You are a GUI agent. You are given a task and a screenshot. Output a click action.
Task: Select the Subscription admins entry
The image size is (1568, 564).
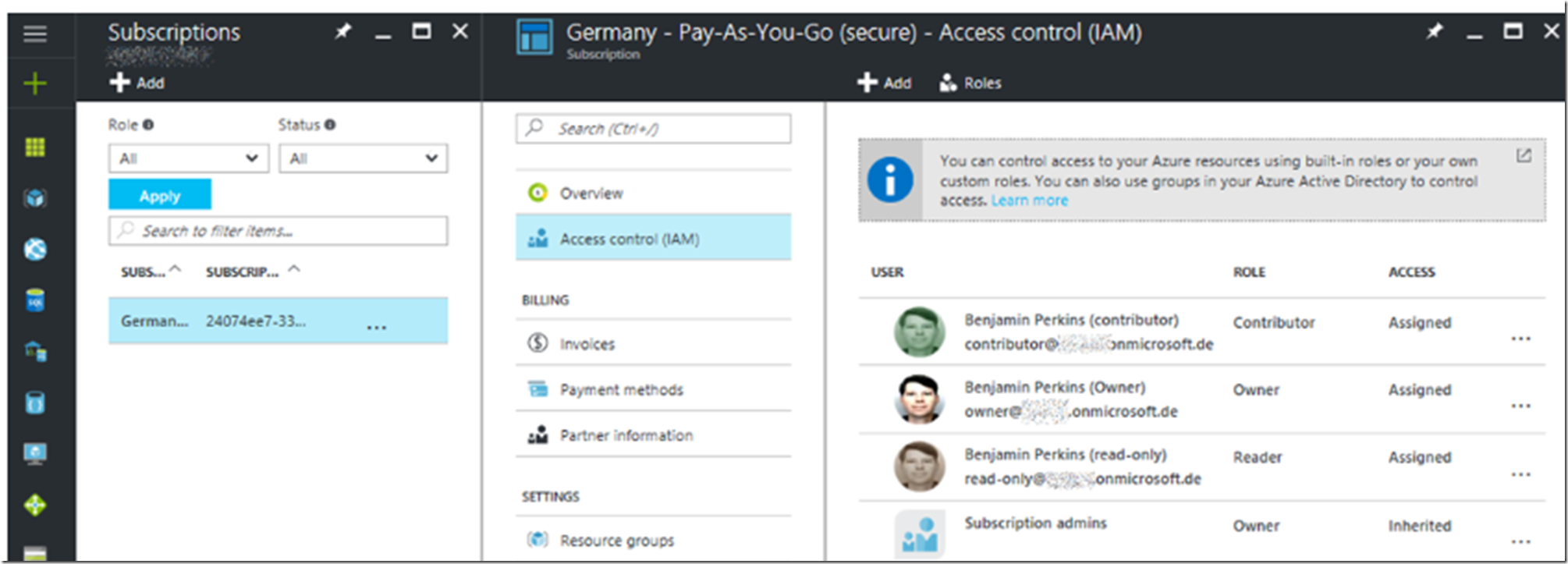tap(1202, 532)
